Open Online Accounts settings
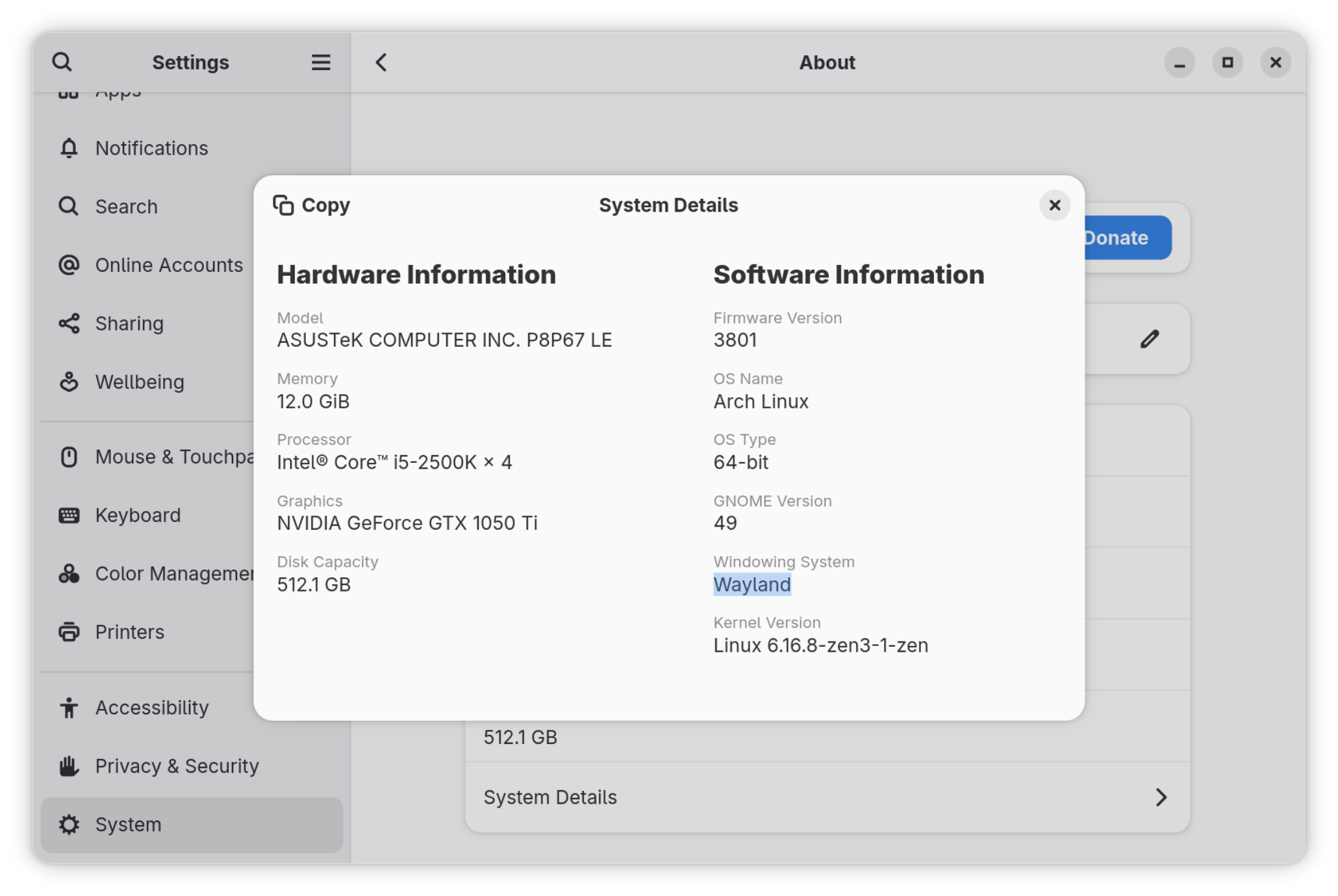Screen dimensions: 1338x896 pyautogui.click(x=168, y=265)
